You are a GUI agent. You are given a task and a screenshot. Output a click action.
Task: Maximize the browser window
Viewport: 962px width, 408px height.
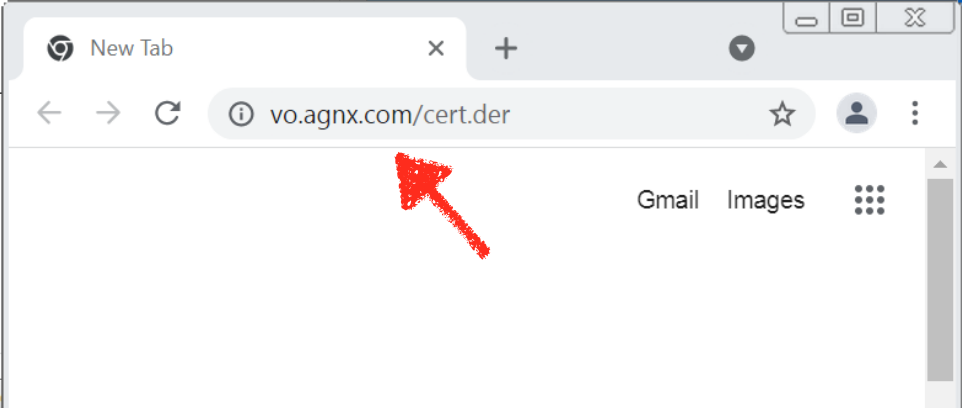pos(853,18)
